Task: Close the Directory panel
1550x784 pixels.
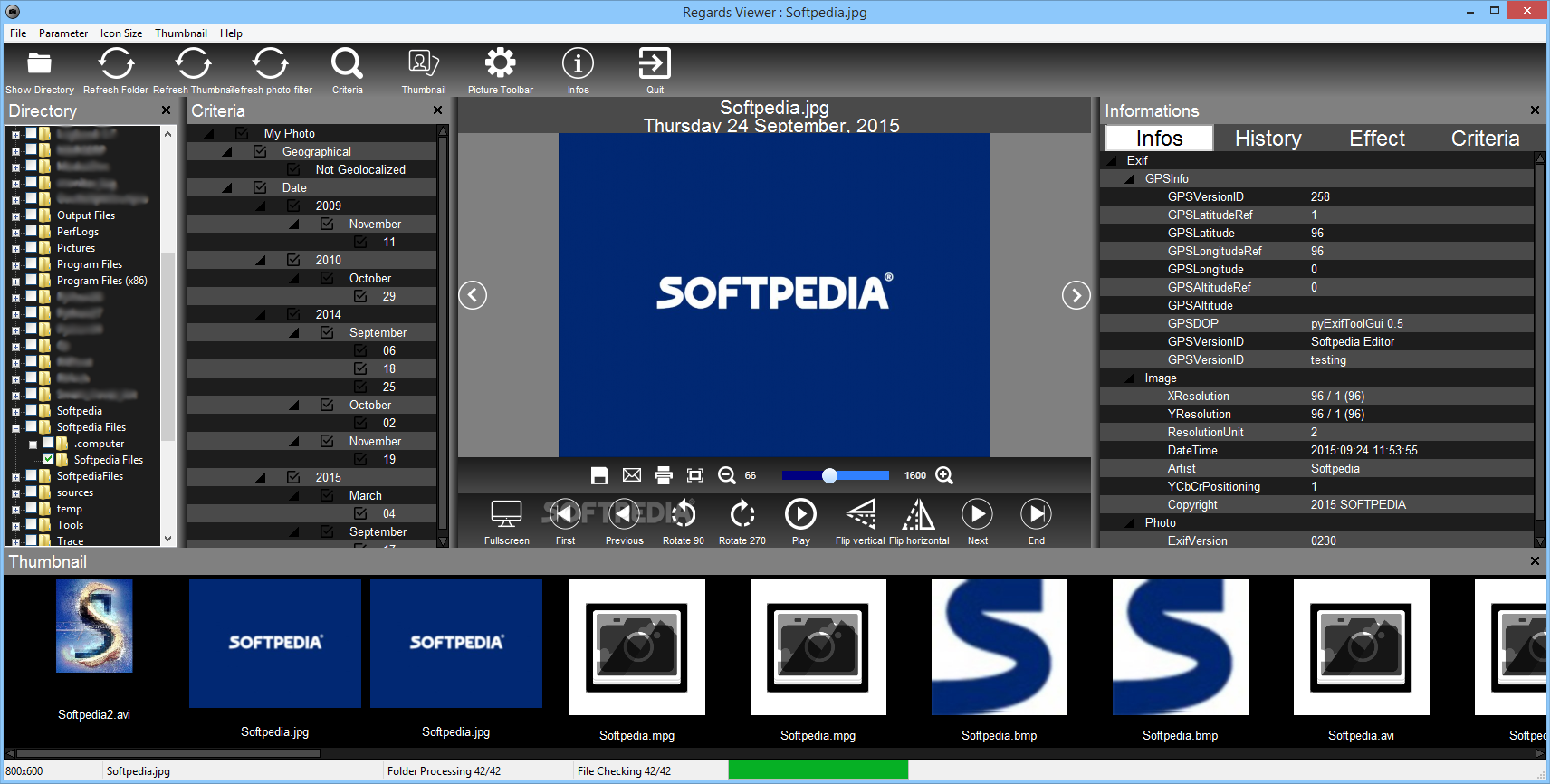Action: 166,110
